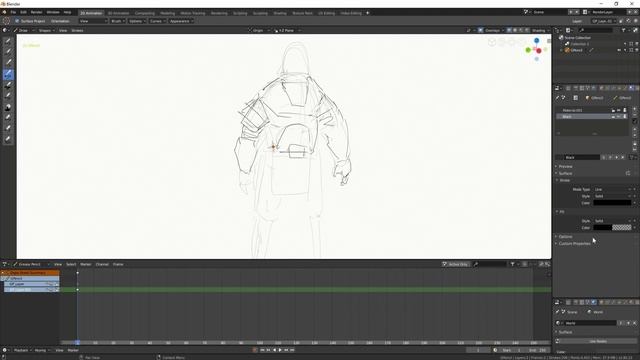Click remove material slot minus icon
The height and width of the screenshot is (360, 640).
tap(634, 115)
